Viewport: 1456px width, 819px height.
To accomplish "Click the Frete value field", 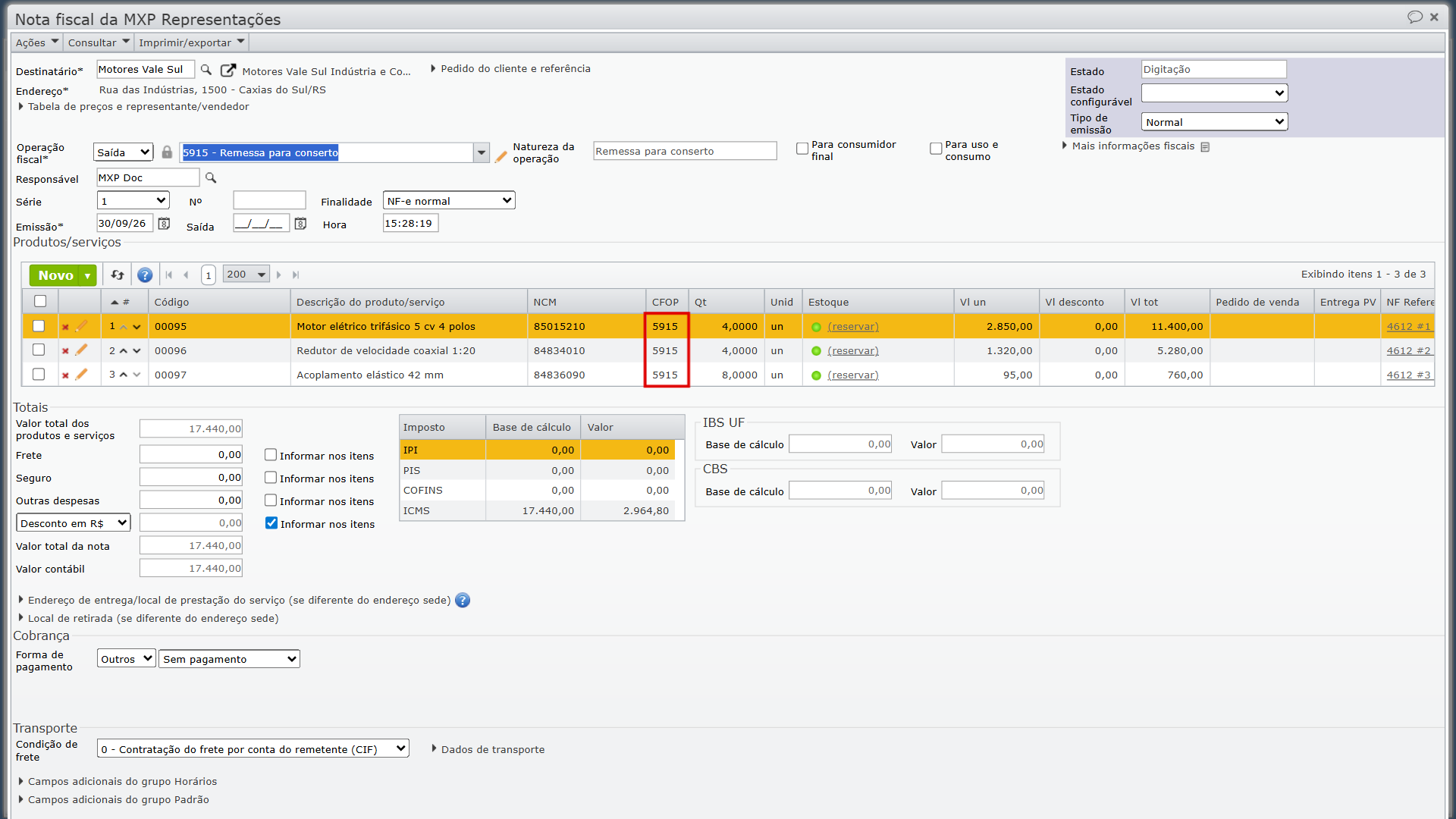I will click(x=191, y=455).
